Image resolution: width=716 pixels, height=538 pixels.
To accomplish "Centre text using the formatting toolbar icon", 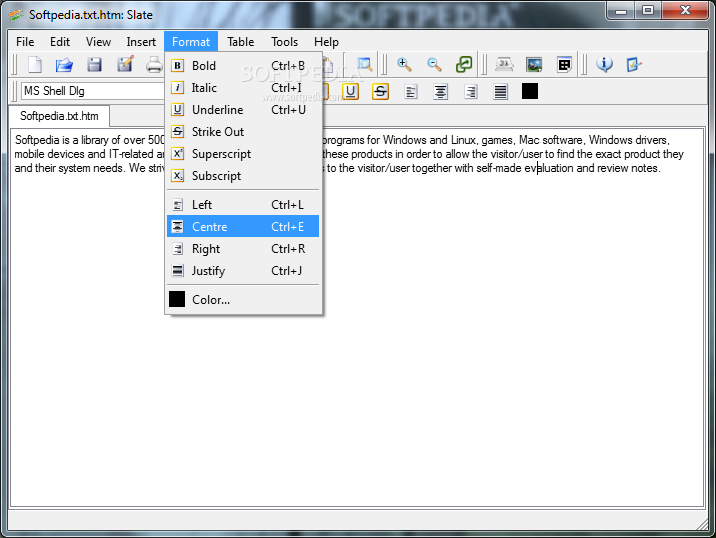I will pos(440,92).
